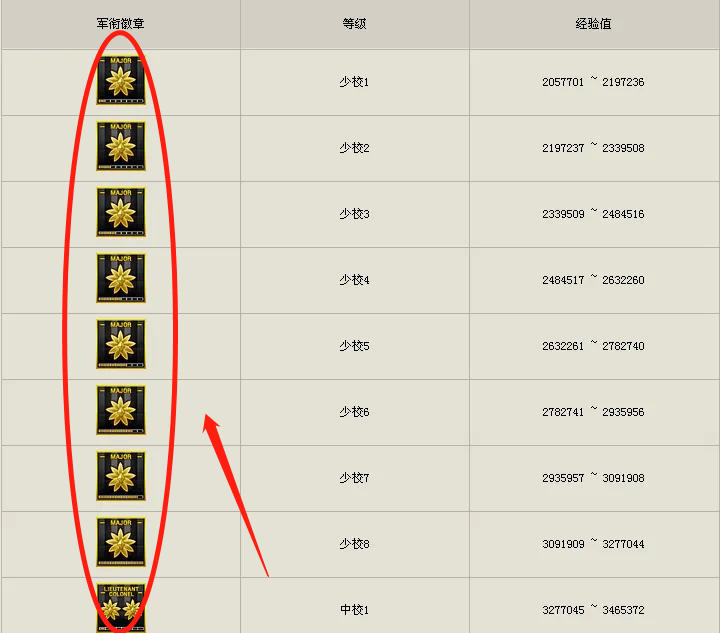Click experience range 2057701 ~ 2197236
Image resolution: width=720 pixels, height=633 pixels.
pyautogui.click(x=593, y=82)
